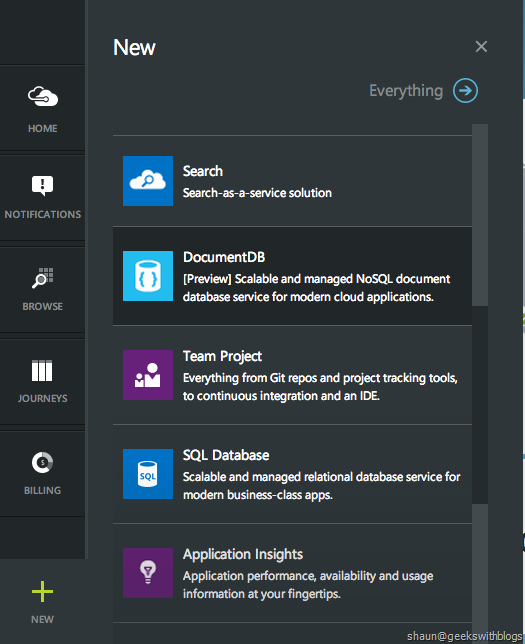
Task: Open the Journeys panel icon
Action: (42, 370)
